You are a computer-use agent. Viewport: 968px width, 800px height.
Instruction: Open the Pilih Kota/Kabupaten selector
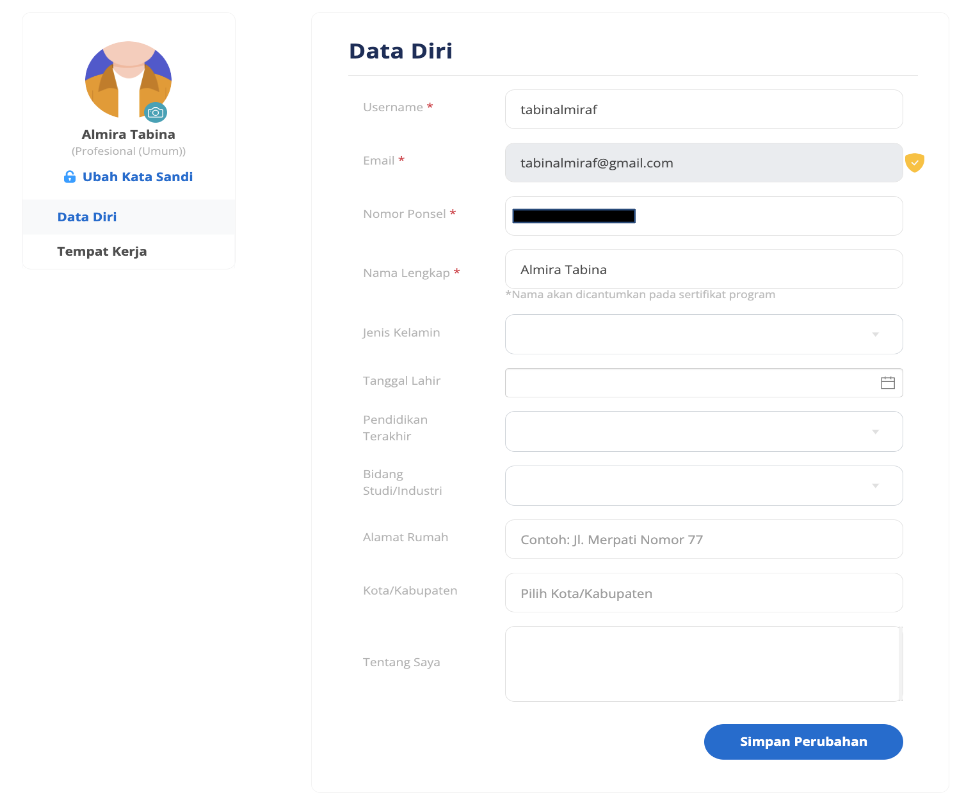point(704,593)
